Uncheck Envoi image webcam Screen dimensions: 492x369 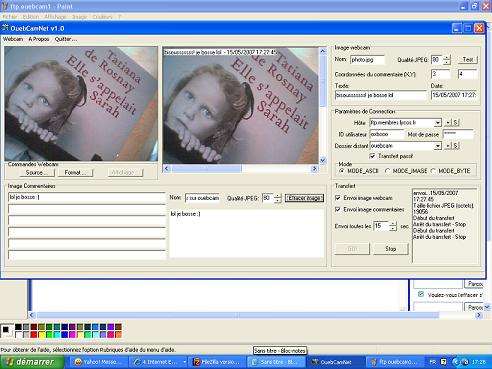tap(337, 198)
